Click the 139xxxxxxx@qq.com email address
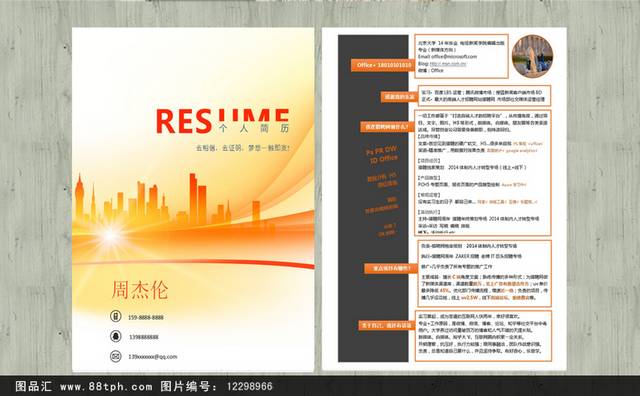Viewport: 640px width, 396px height. pos(153,356)
